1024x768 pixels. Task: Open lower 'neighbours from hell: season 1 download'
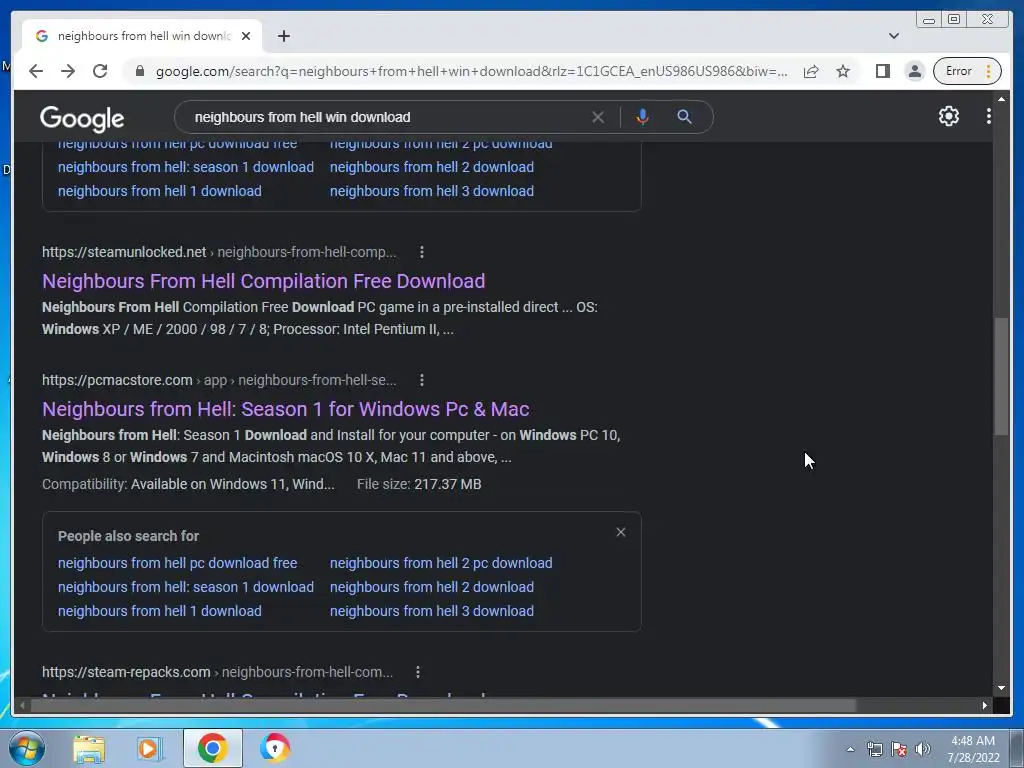coord(186,587)
